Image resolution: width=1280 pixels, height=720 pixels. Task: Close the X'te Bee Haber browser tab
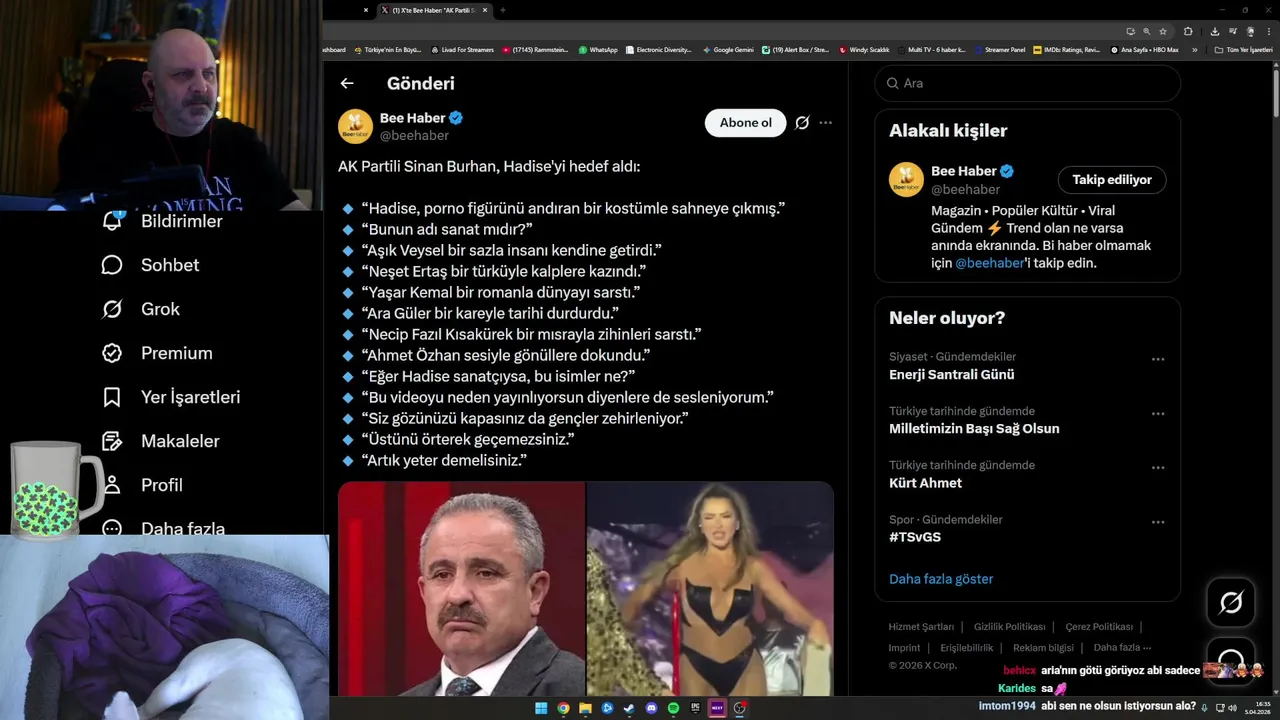click(486, 10)
